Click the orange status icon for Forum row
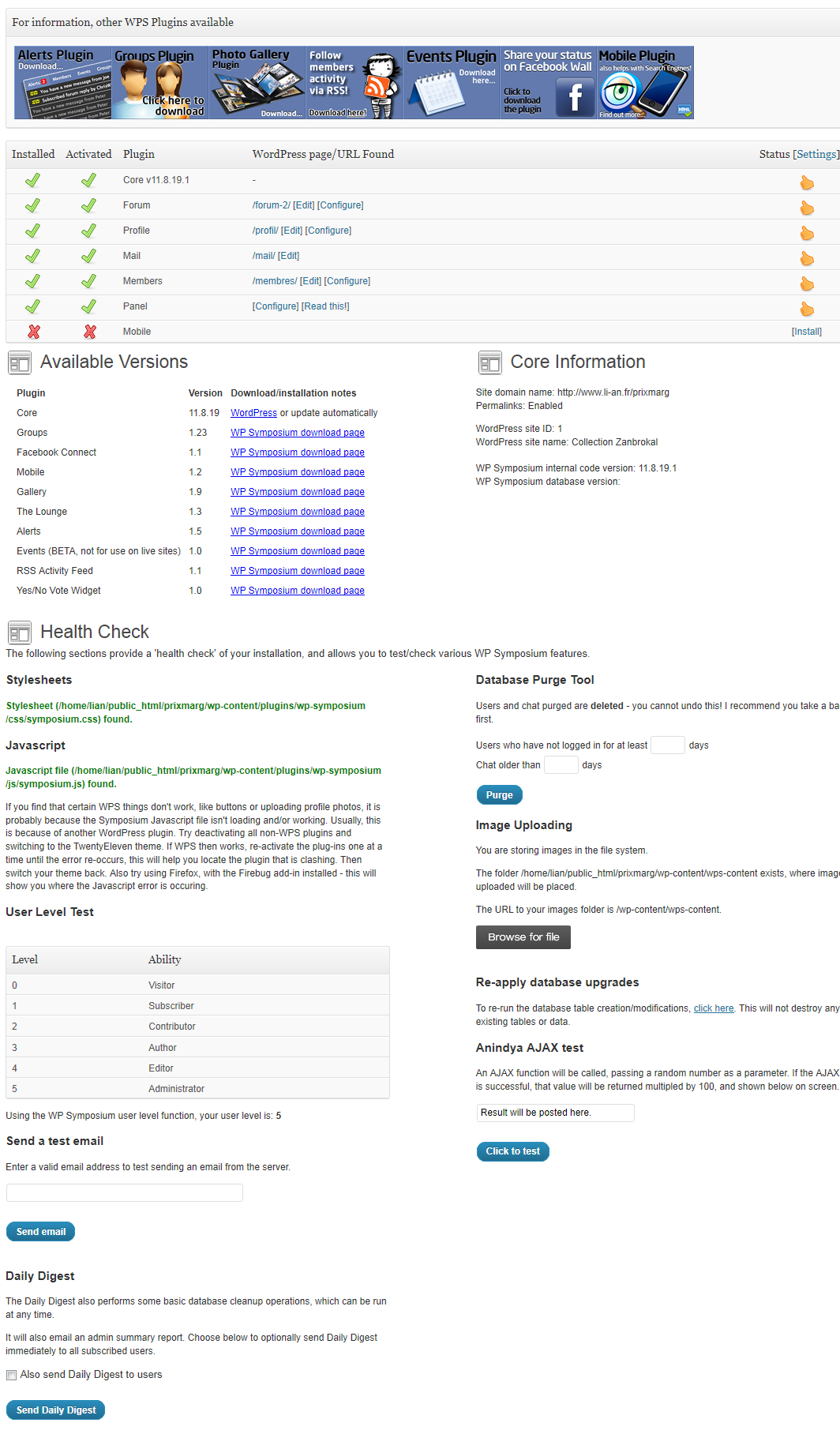The height and width of the screenshot is (1434, 840). 807,208
